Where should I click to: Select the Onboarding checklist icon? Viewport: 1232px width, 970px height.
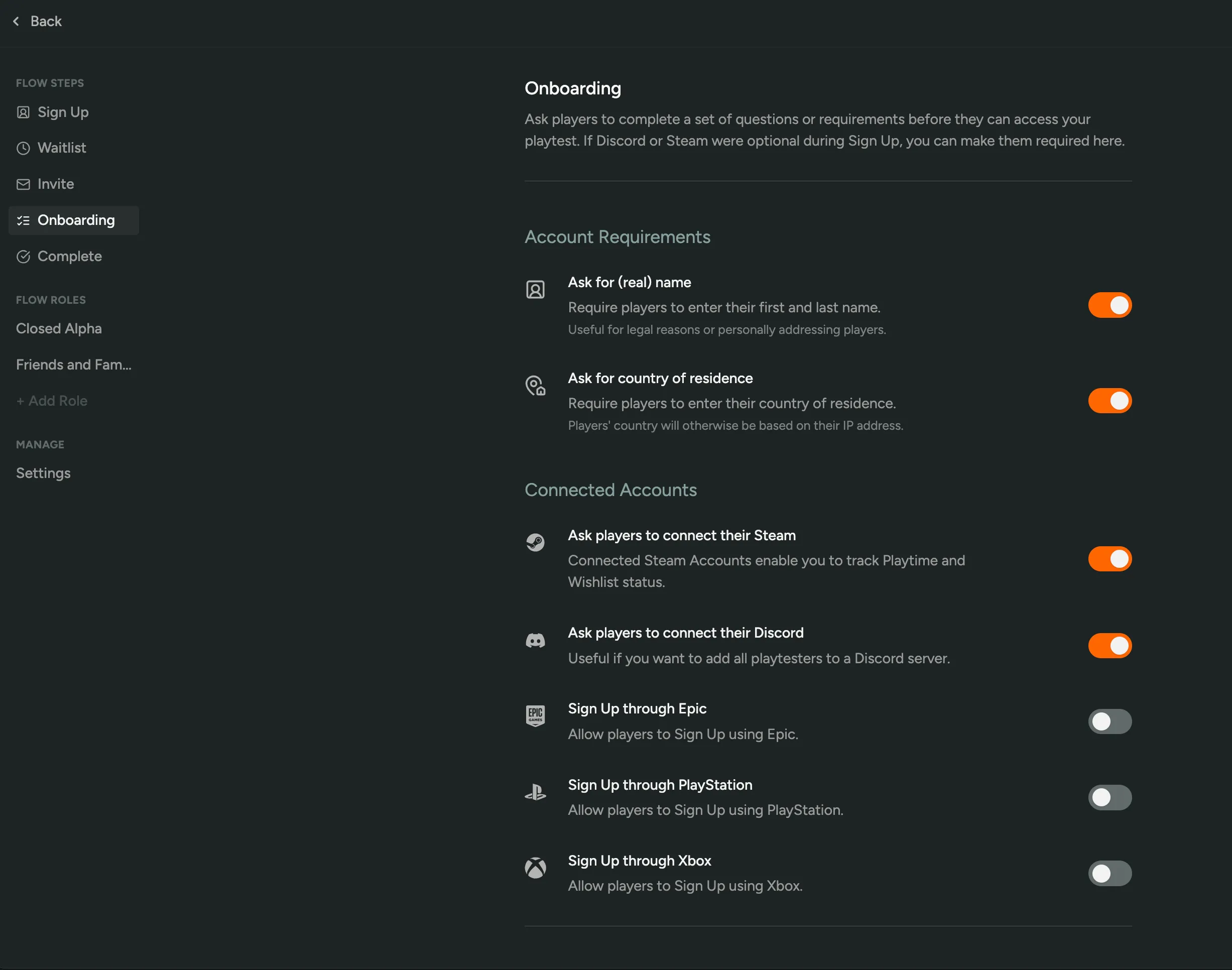point(24,220)
